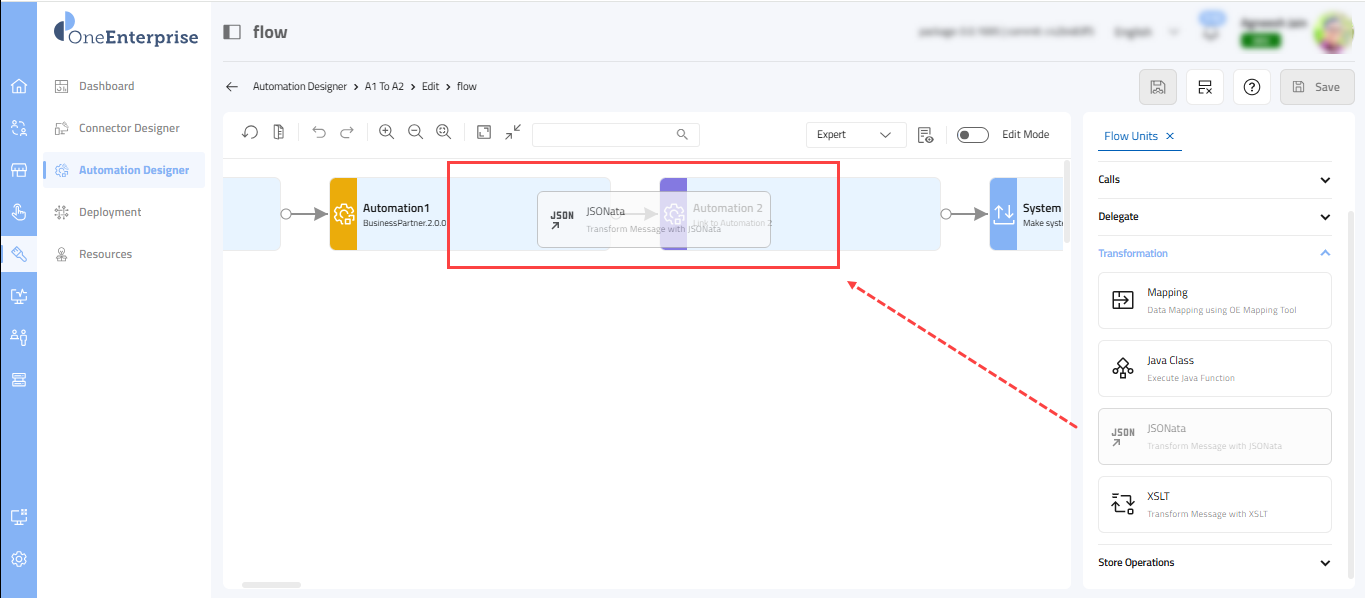This screenshot has width=1365, height=598.
Task: Open the Expert mode dropdown
Action: coord(855,135)
